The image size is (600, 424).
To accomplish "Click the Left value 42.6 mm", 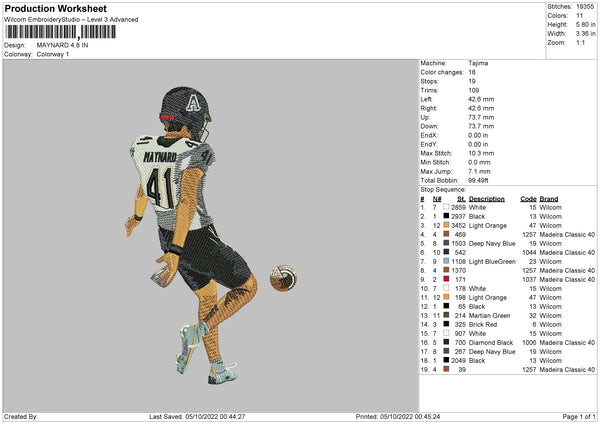I will [x=481, y=99].
